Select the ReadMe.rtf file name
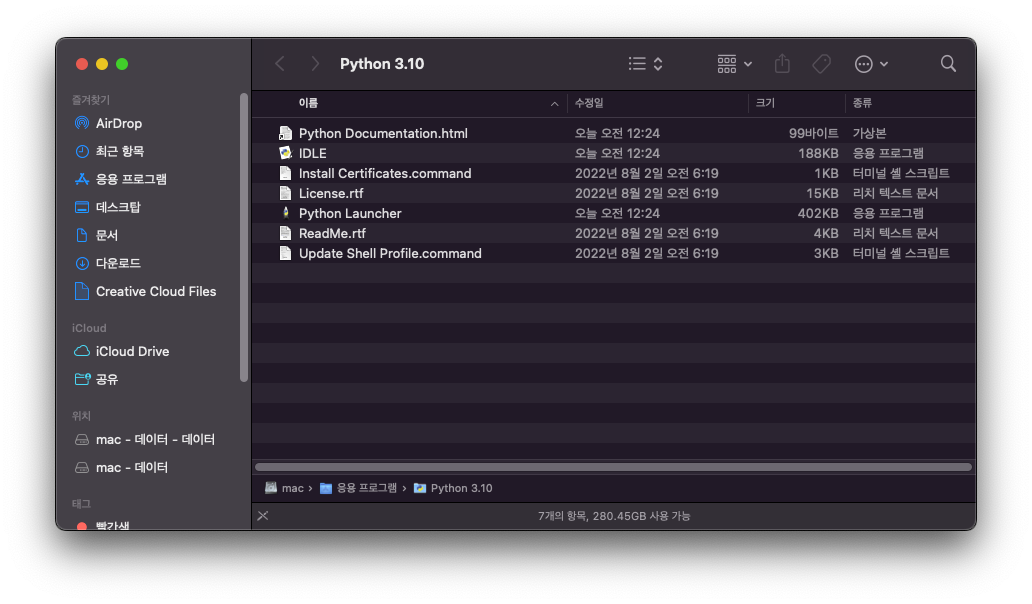Image resolution: width=1032 pixels, height=604 pixels. (332, 234)
